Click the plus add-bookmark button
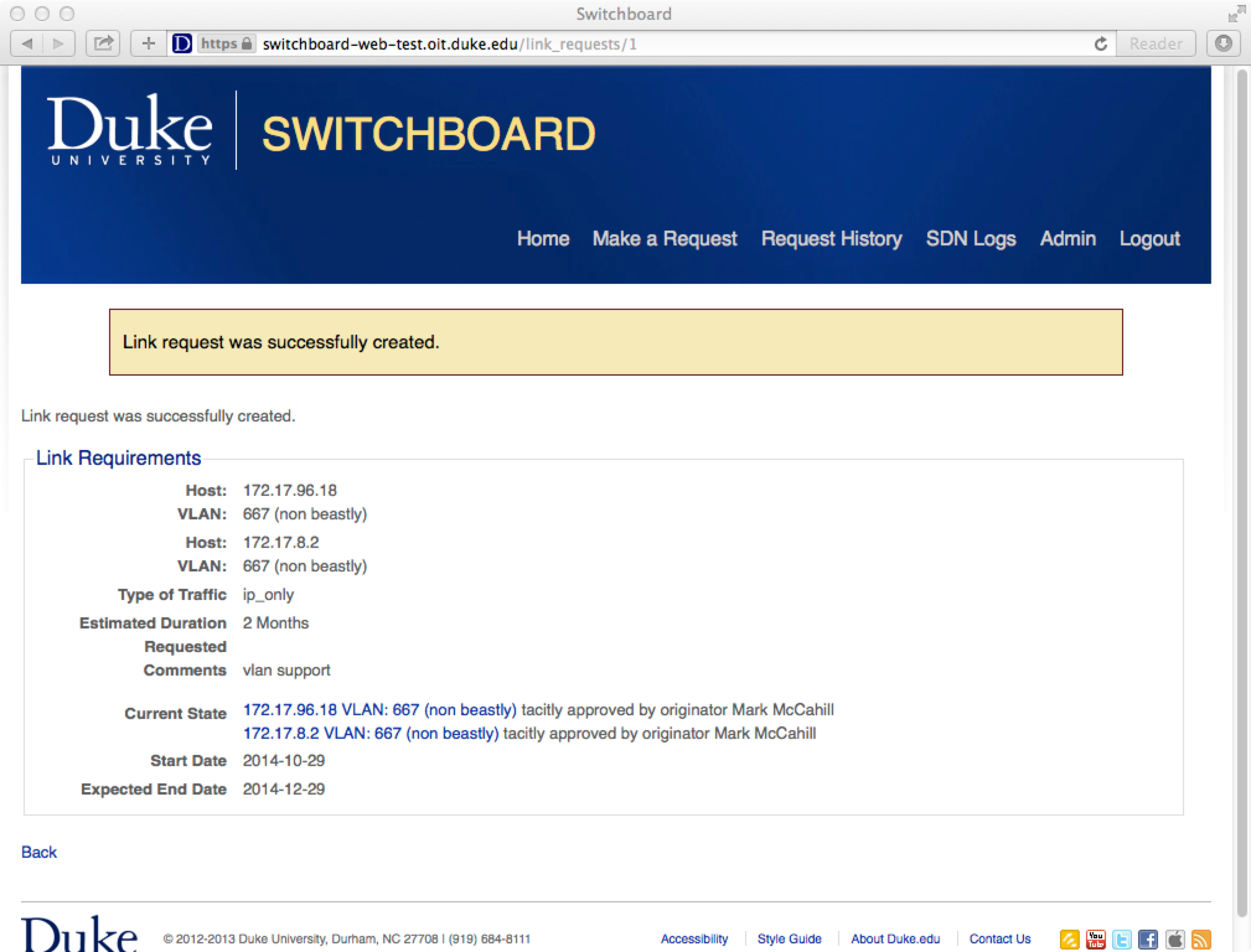The width and height of the screenshot is (1251, 952). [x=148, y=44]
